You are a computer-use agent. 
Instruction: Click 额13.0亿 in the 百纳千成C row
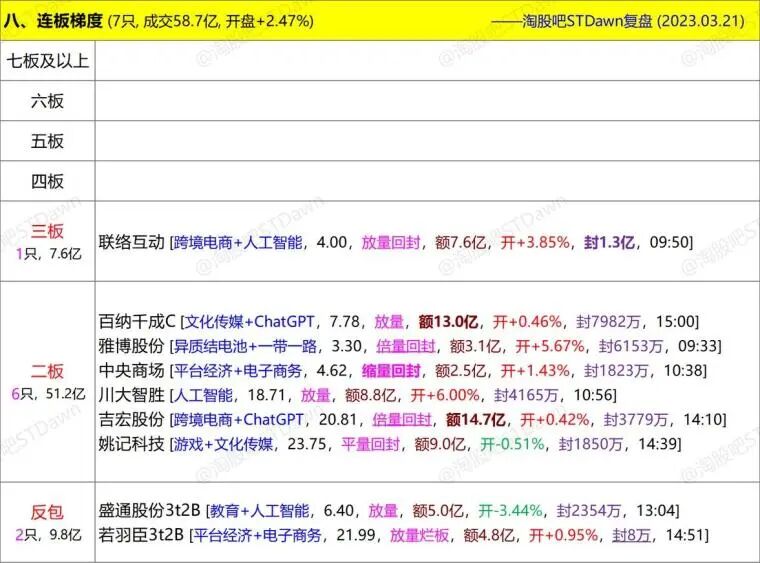(x=448, y=321)
